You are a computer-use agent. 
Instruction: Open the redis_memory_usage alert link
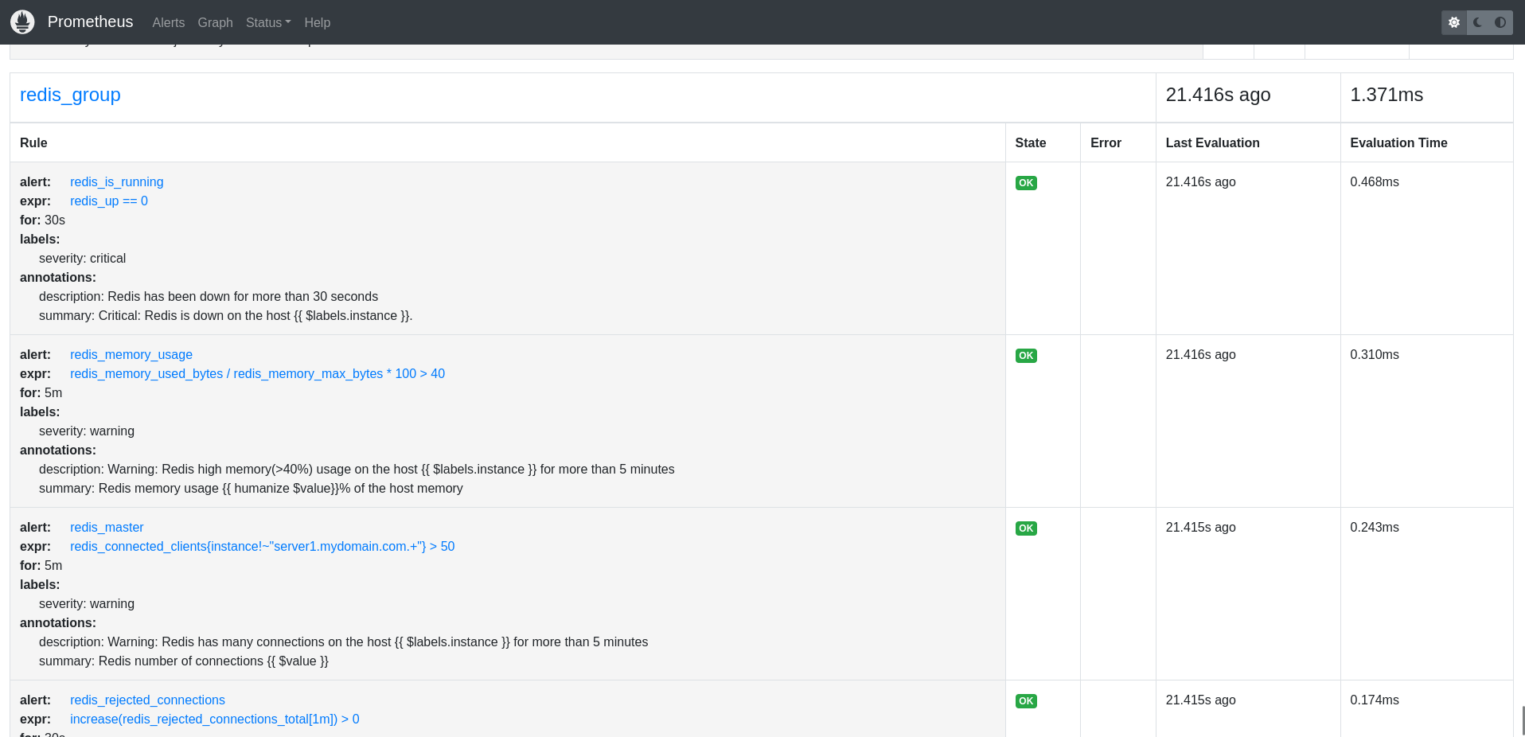[131, 354]
